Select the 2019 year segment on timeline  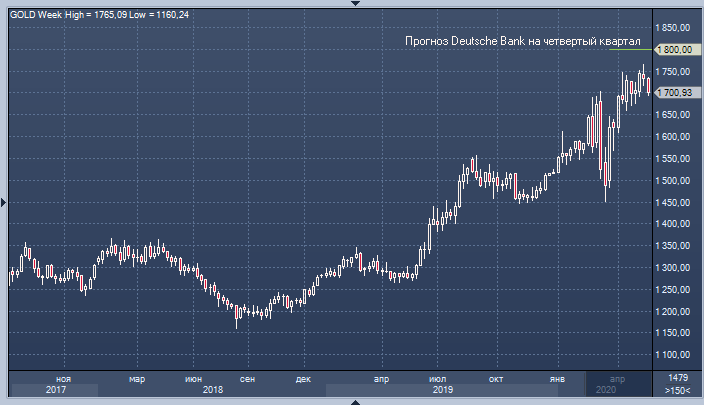point(444,390)
